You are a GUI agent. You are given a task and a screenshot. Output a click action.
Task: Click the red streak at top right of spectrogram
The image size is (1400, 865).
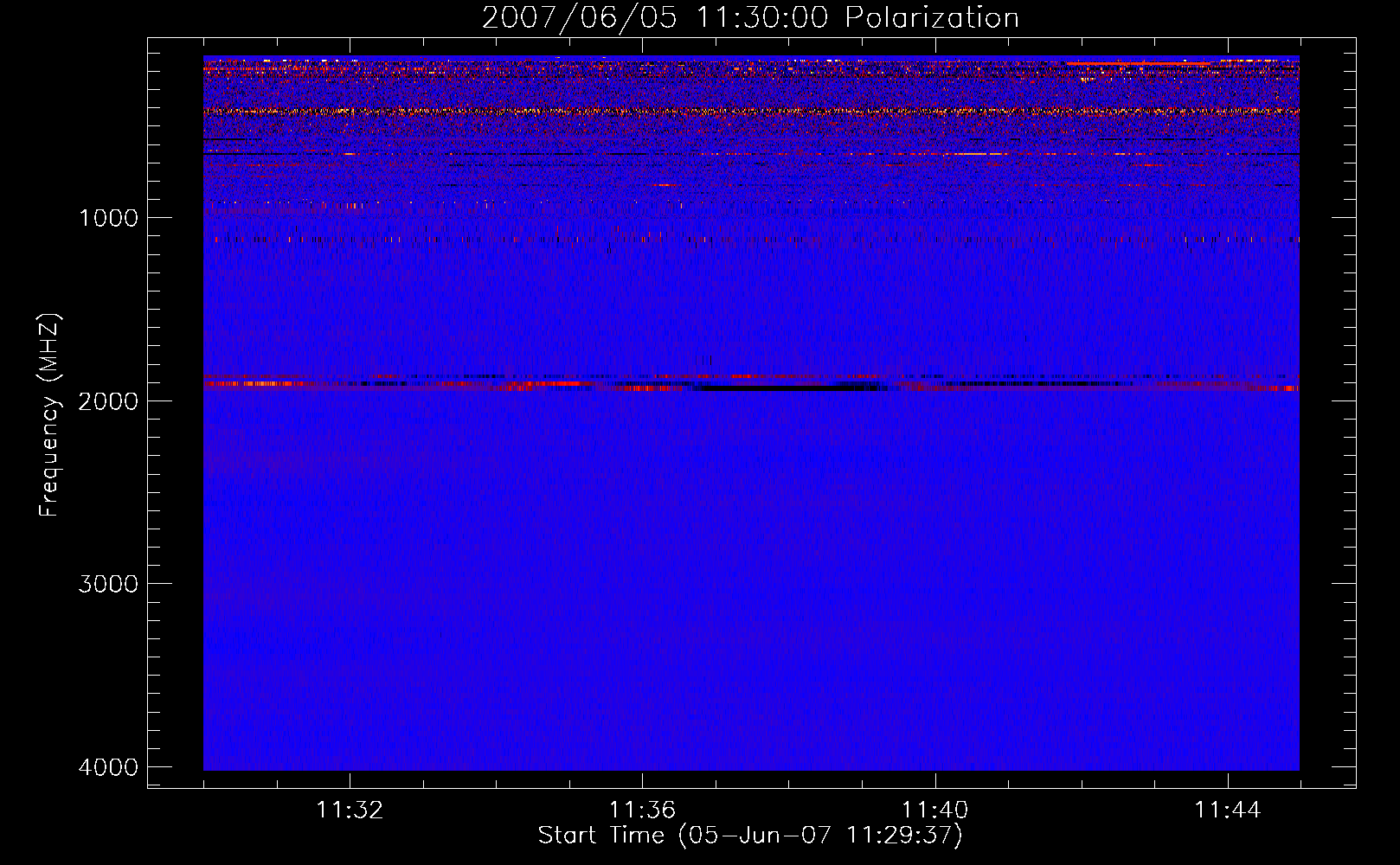[x=1139, y=63]
